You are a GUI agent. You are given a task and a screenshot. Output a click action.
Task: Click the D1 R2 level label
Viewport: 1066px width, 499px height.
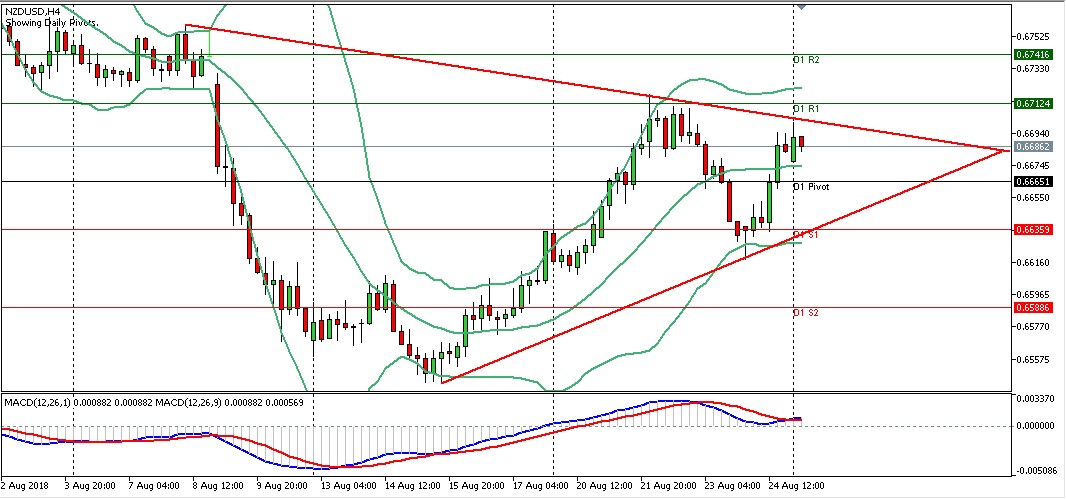pyautogui.click(x=806, y=60)
